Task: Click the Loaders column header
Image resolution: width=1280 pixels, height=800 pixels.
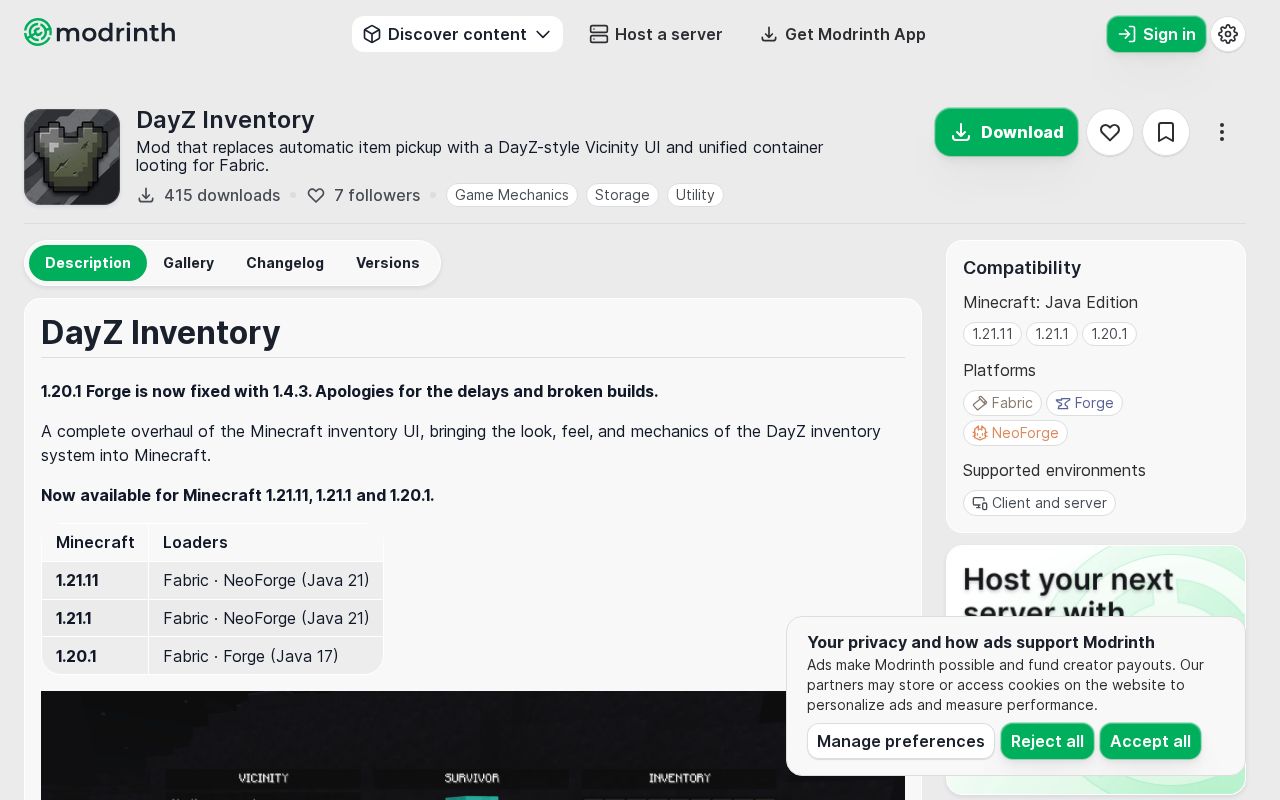Action: point(266,542)
